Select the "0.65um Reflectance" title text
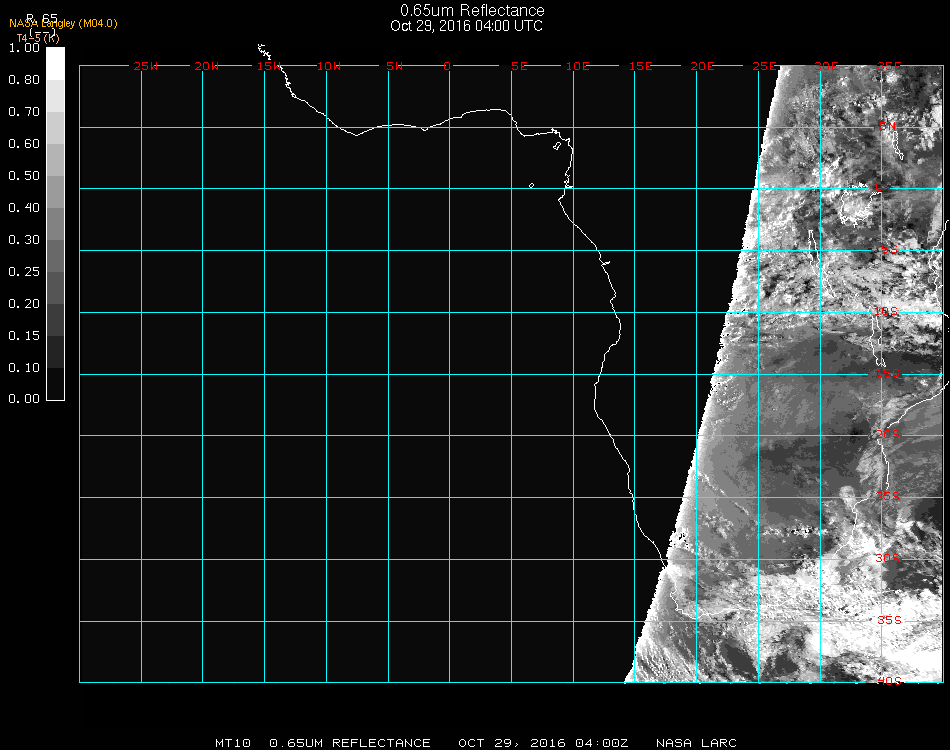 tap(472, 11)
